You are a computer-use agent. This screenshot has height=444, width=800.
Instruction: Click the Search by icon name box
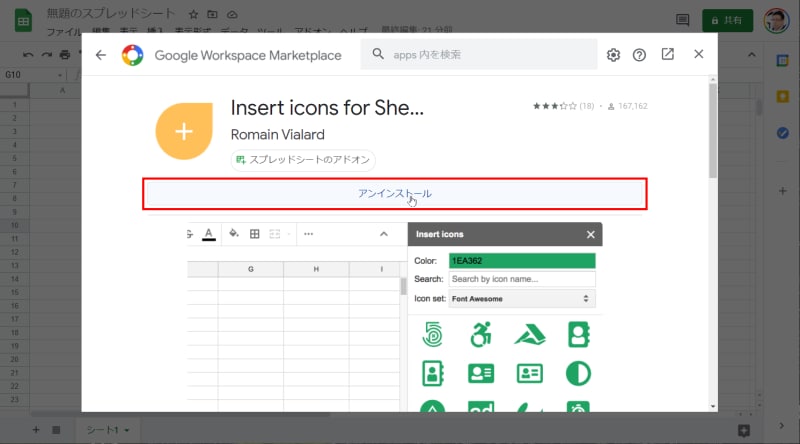(x=521, y=279)
